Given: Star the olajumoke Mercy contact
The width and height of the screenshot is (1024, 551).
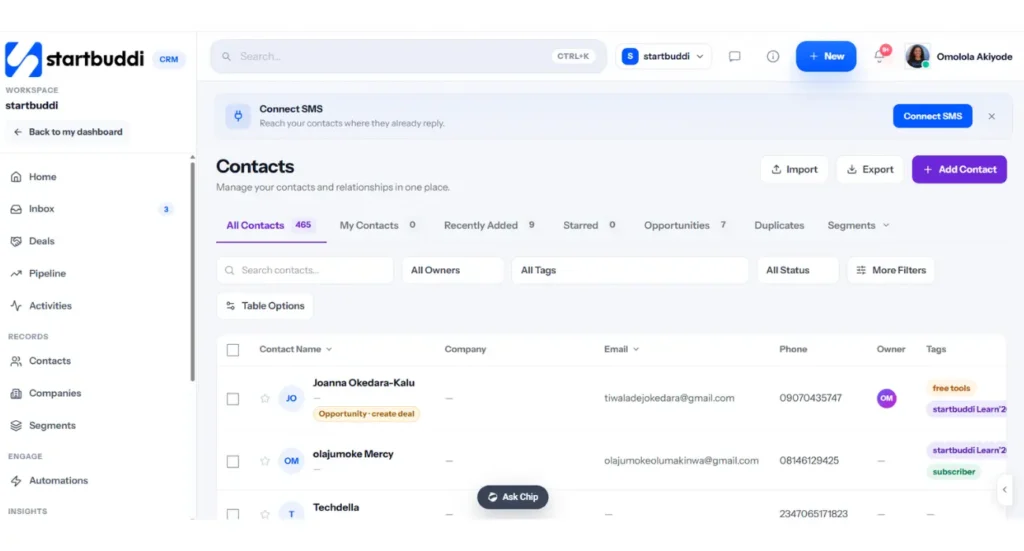Looking at the screenshot, I should pos(264,461).
